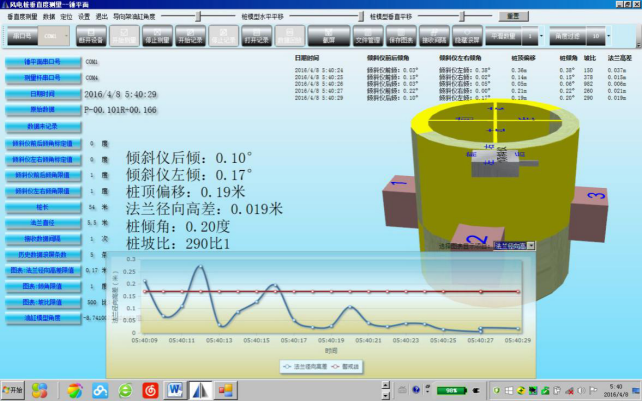This screenshot has height=401, width=642.
Task: Open the Chrome browser taskbar icon
Action: (x=75, y=389)
